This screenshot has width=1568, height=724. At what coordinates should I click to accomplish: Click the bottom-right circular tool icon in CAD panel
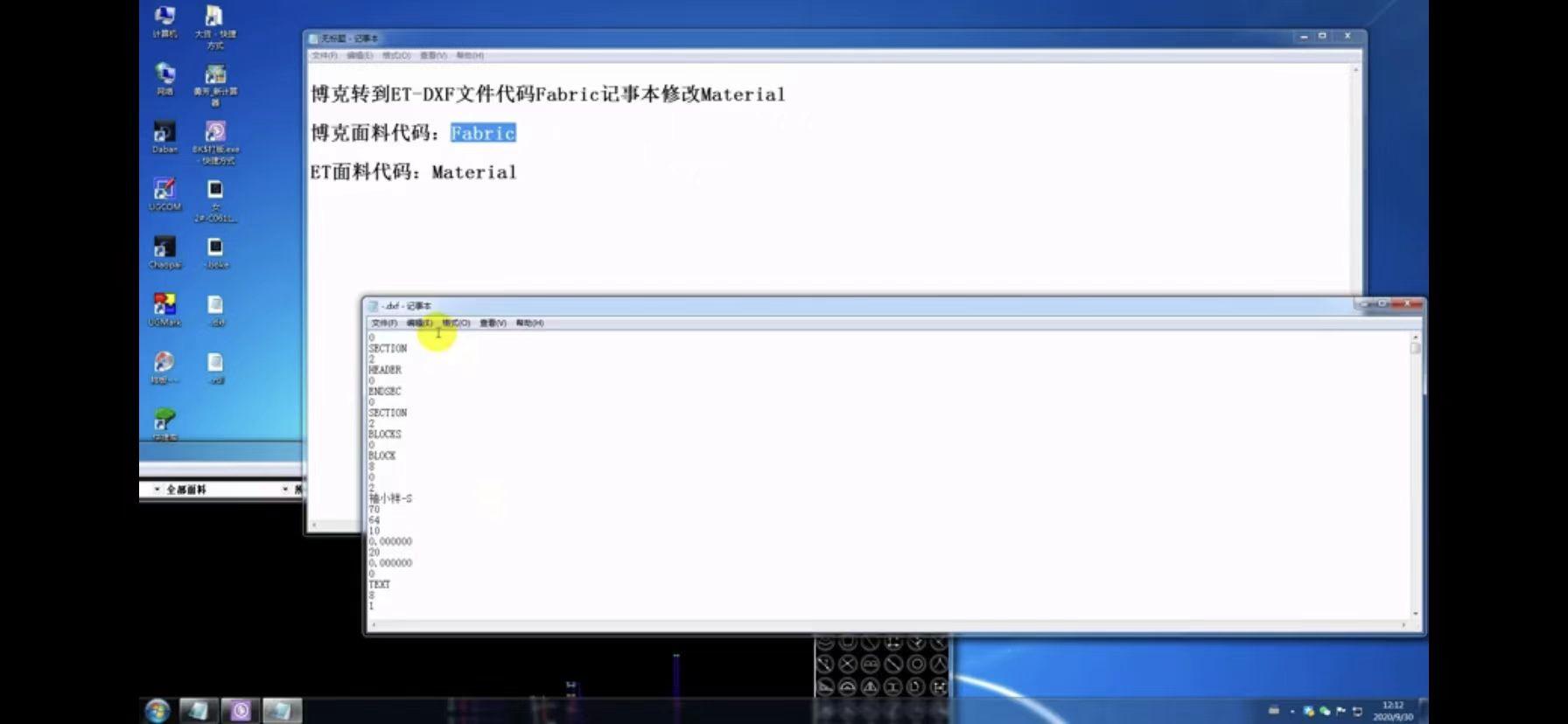click(939, 687)
